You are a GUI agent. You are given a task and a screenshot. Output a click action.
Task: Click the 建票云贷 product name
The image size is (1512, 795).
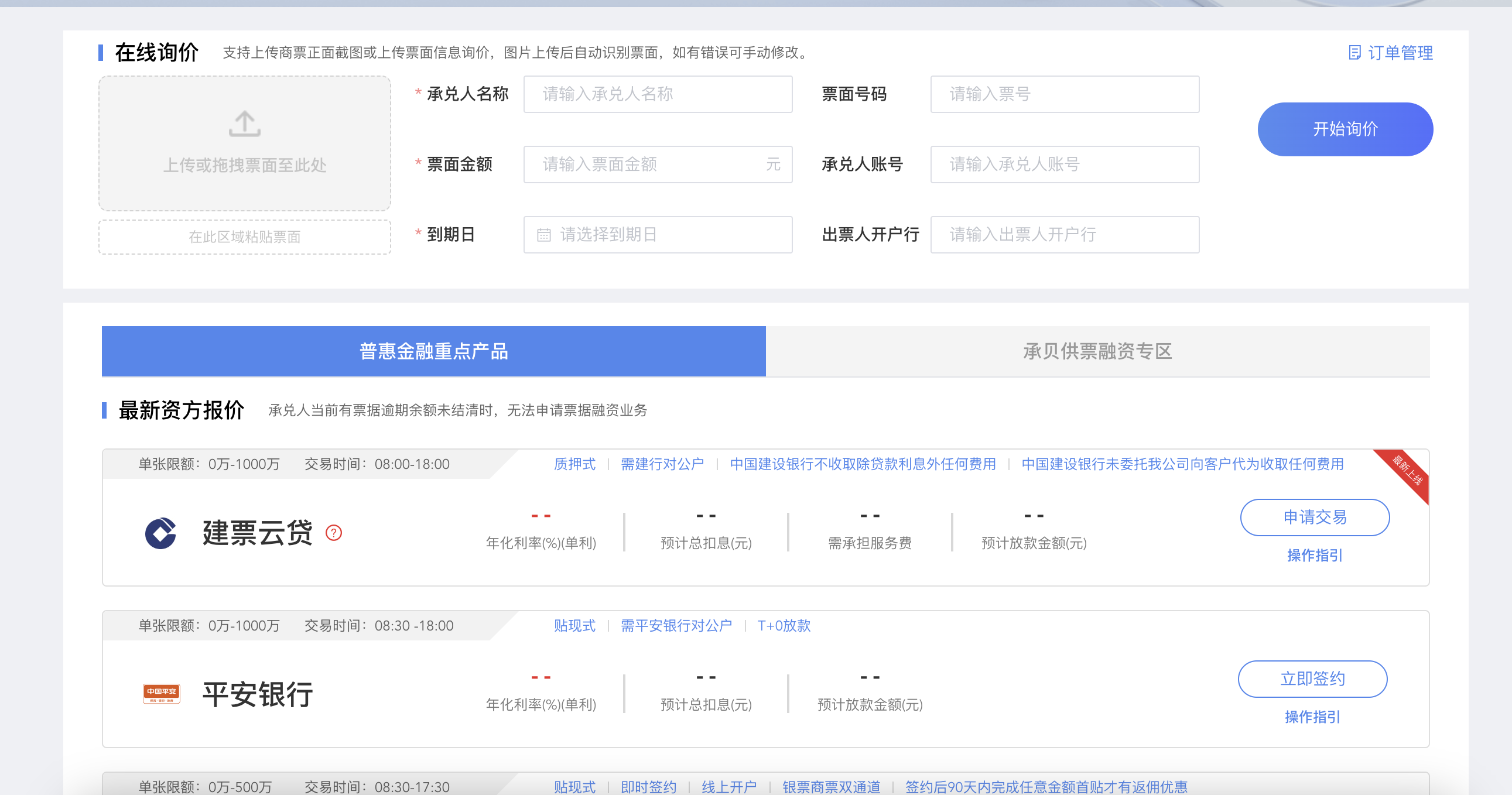[x=257, y=533]
